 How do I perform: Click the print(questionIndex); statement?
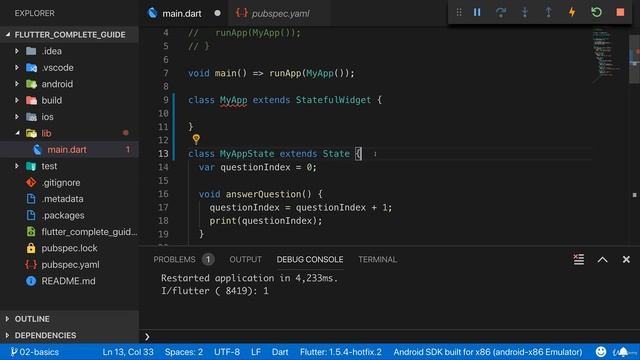coord(266,221)
